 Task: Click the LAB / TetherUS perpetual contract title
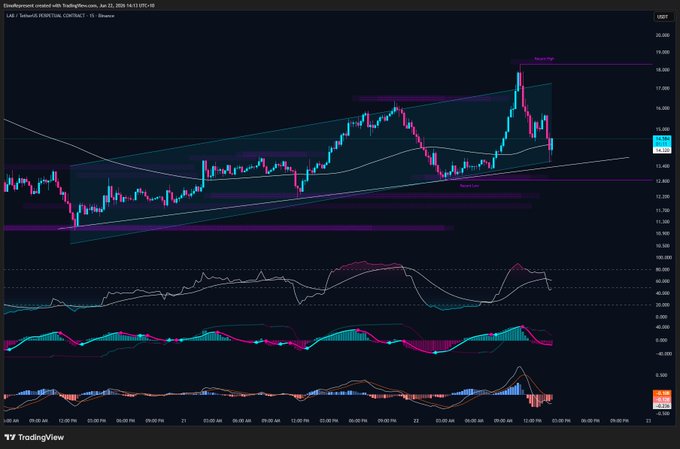coord(60,16)
